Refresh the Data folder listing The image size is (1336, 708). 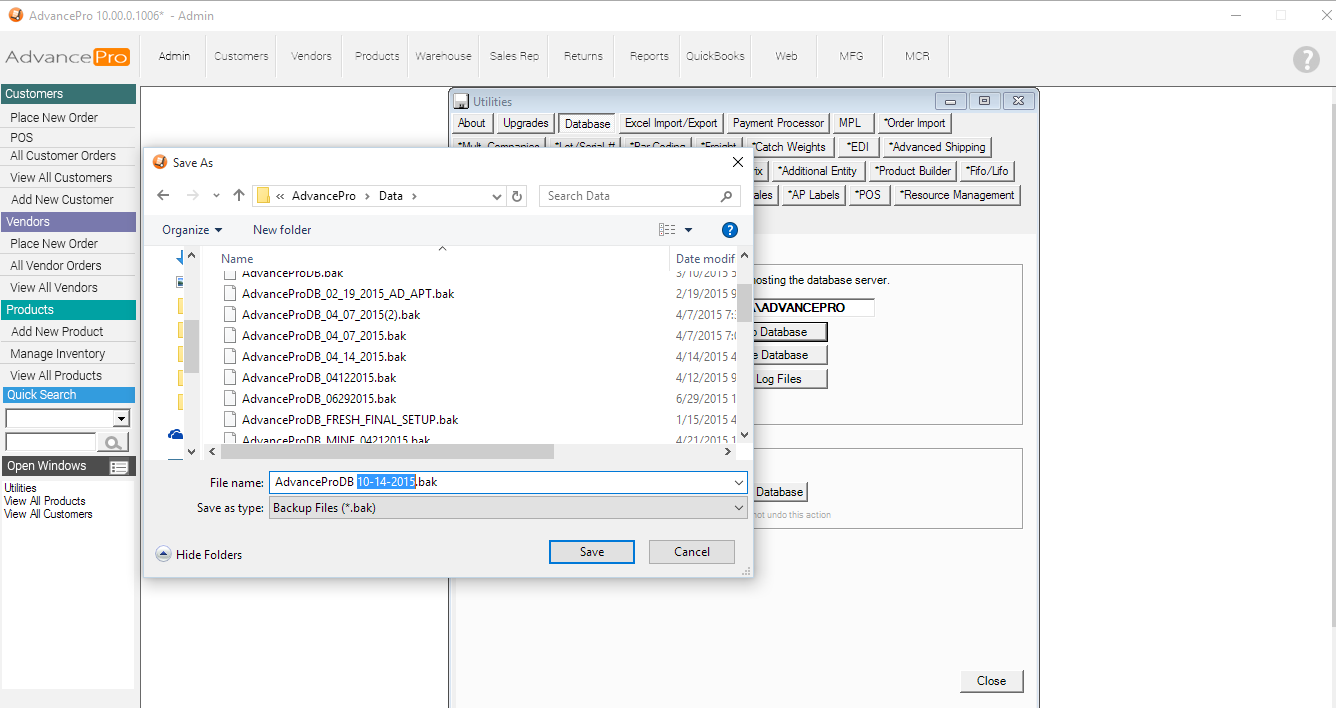[x=517, y=196]
